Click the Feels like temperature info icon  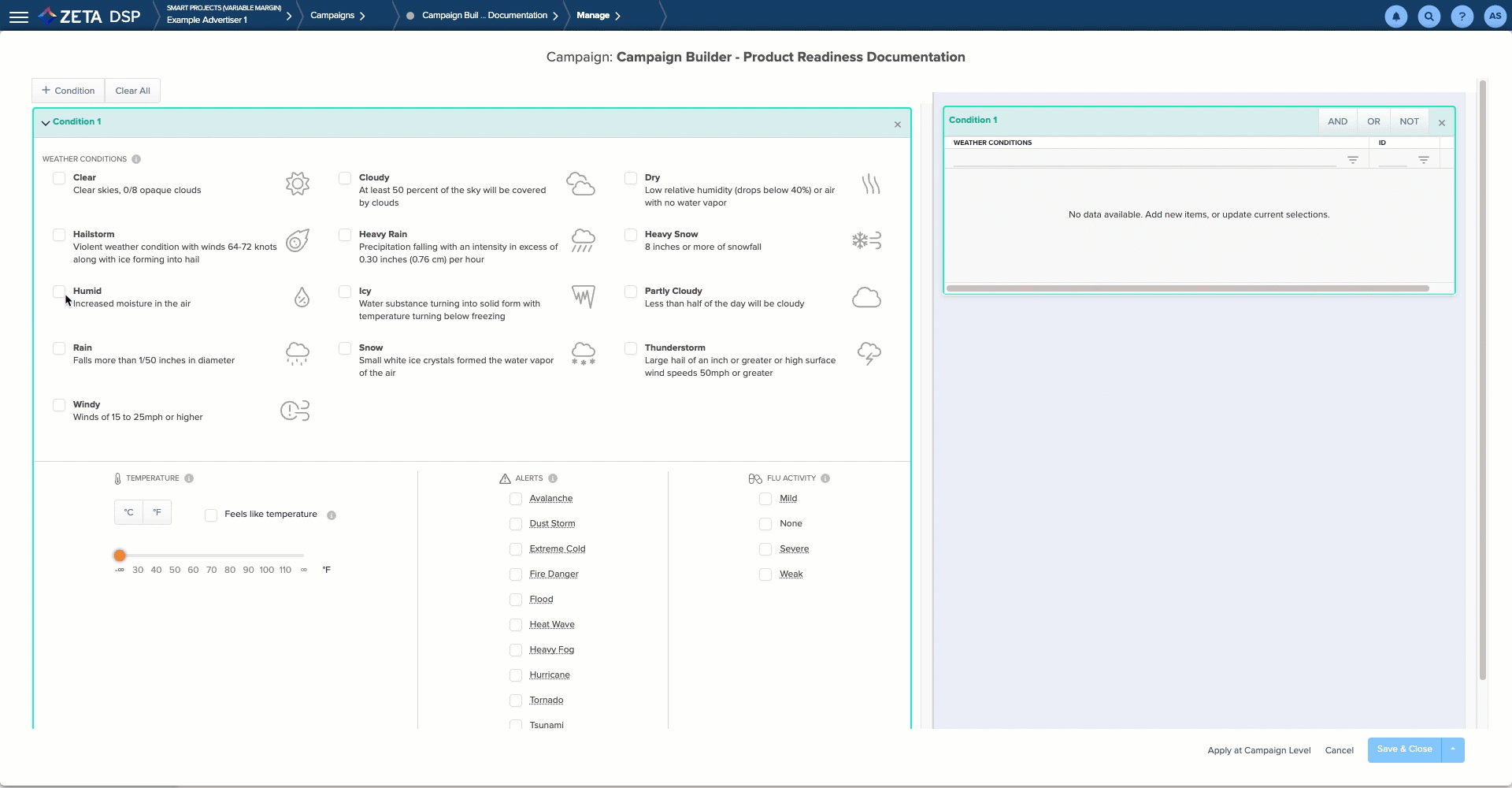[x=332, y=515]
